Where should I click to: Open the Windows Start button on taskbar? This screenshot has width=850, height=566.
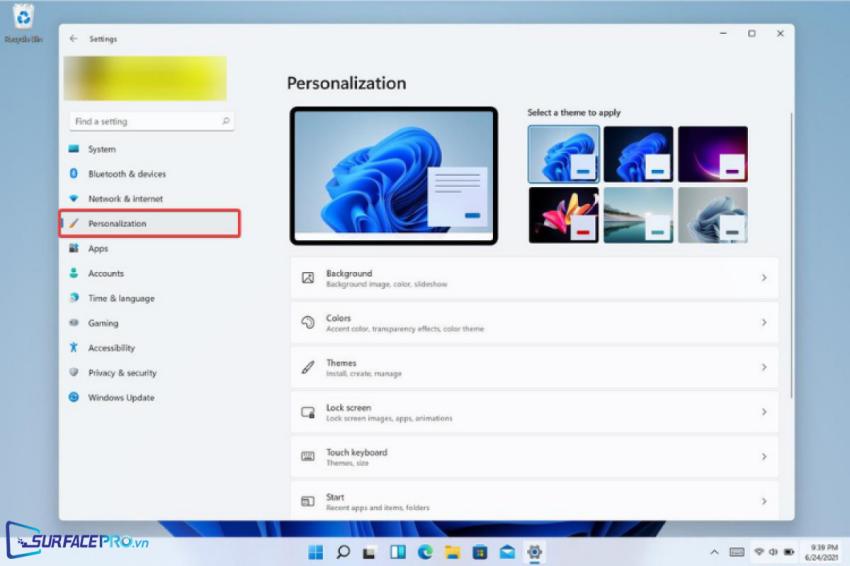point(315,552)
